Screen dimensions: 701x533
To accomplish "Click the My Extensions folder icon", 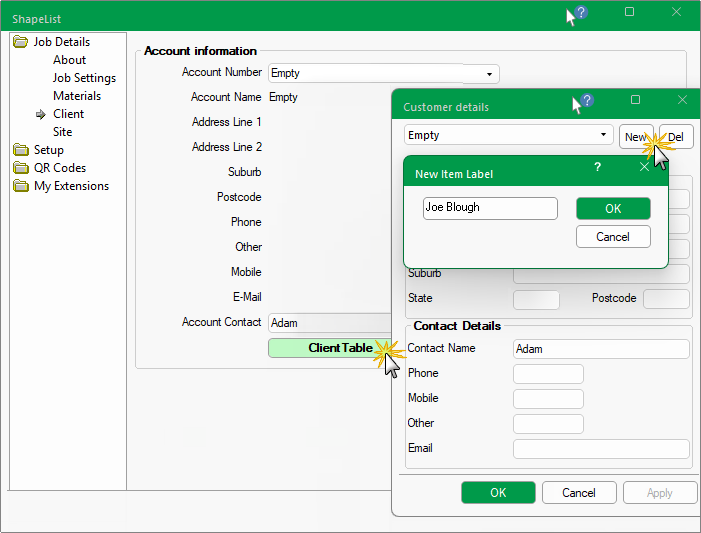I will point(20,186).
